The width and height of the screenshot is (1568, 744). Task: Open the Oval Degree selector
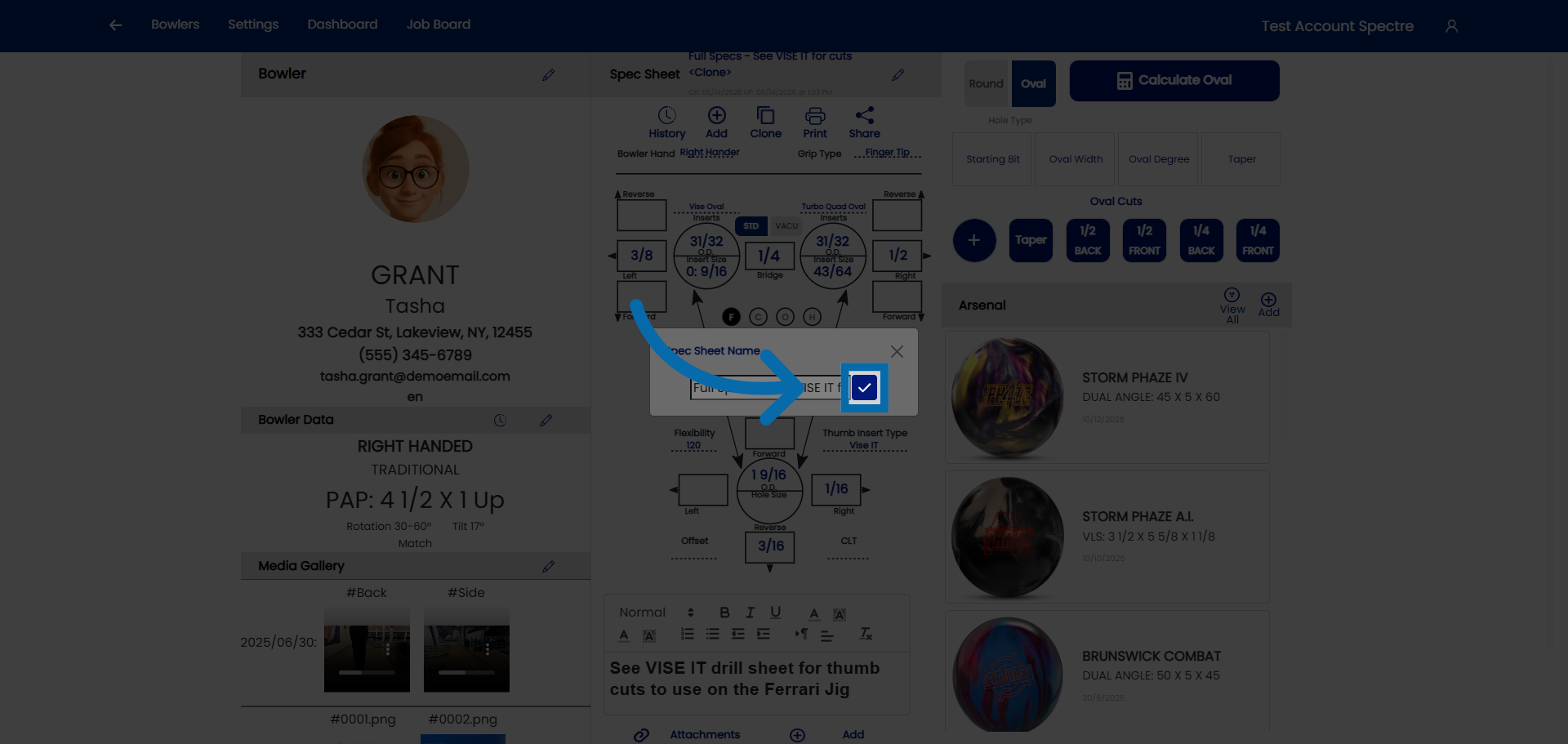1158,159
